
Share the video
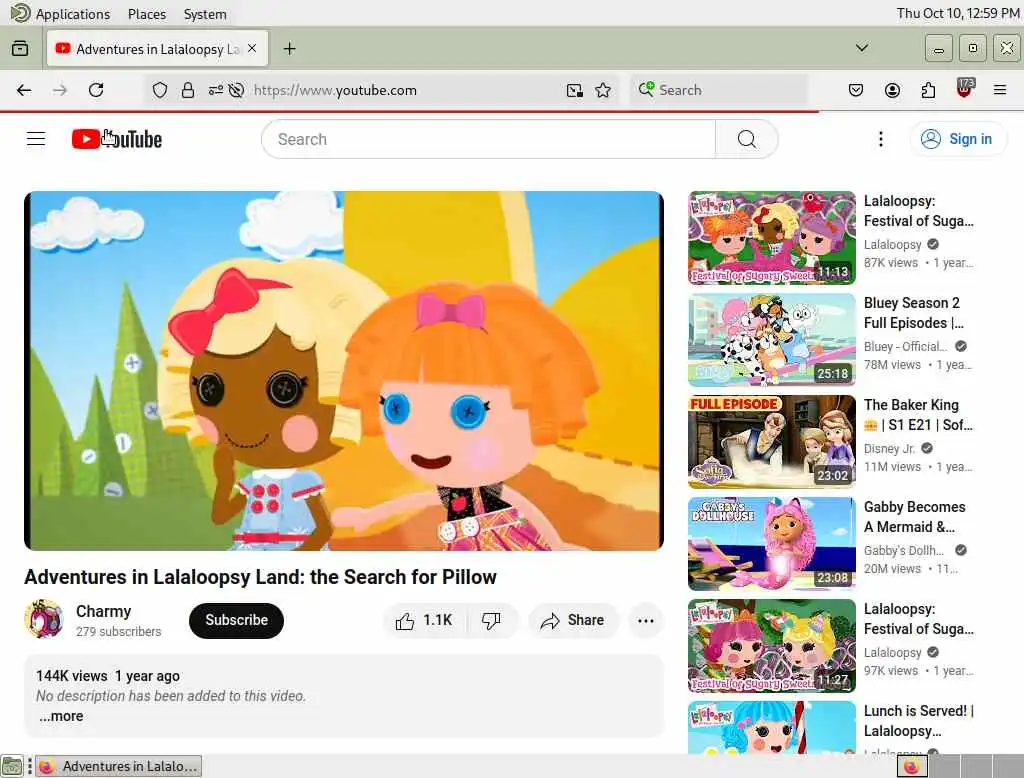point(572,621)
